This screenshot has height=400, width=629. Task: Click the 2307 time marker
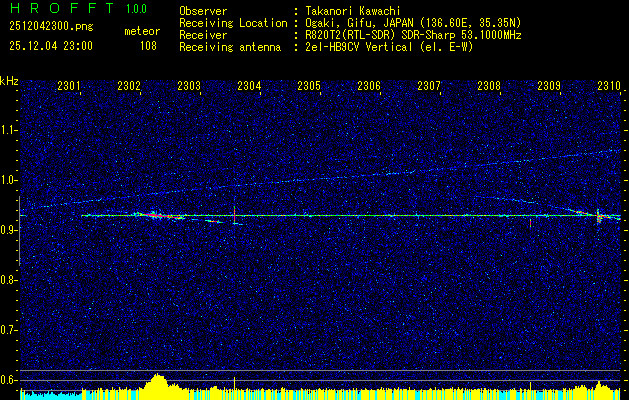tap(429, 86)
